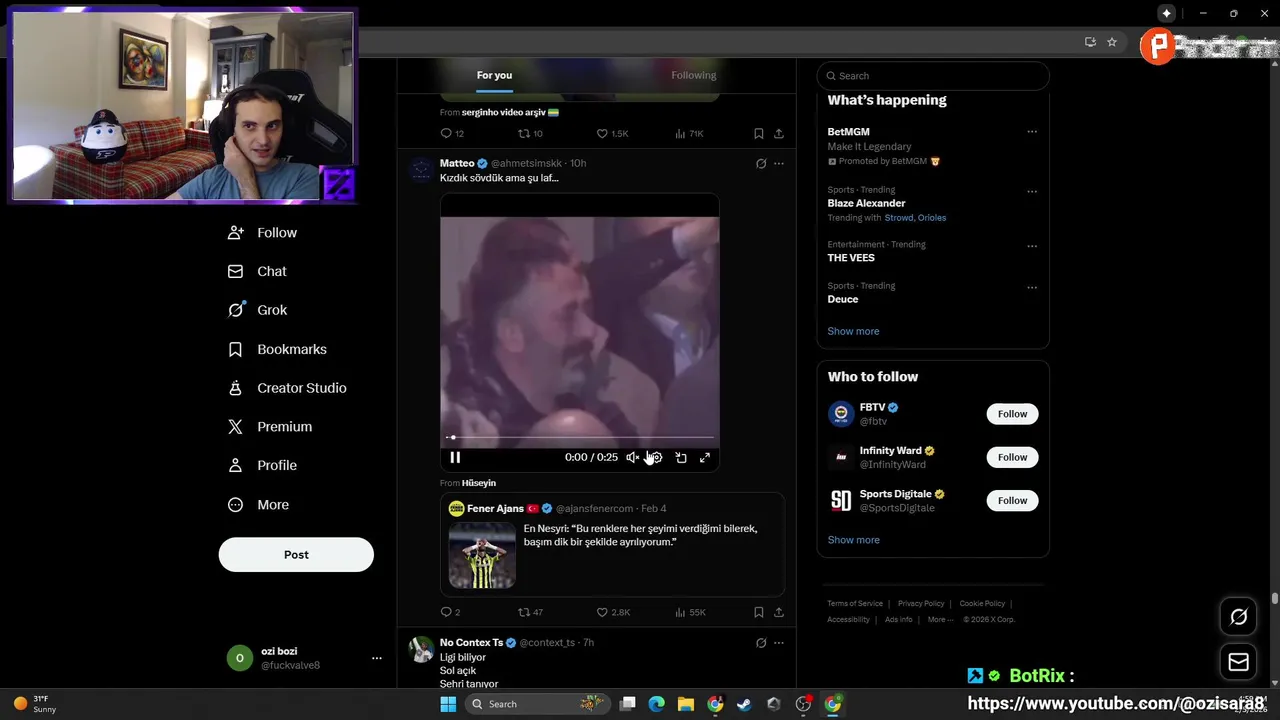Follow the Infinity Ward account
The image size is (1280, 720).
click(x=1012, y=457)
